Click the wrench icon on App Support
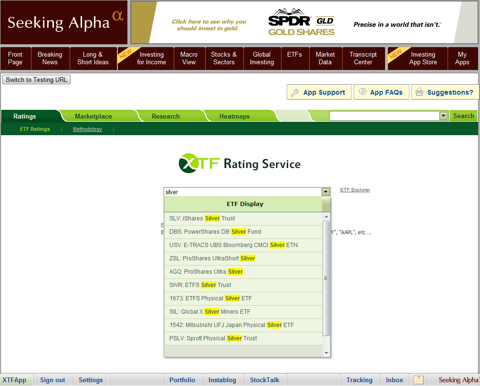The image size is (480, 386). click(295, 92)
